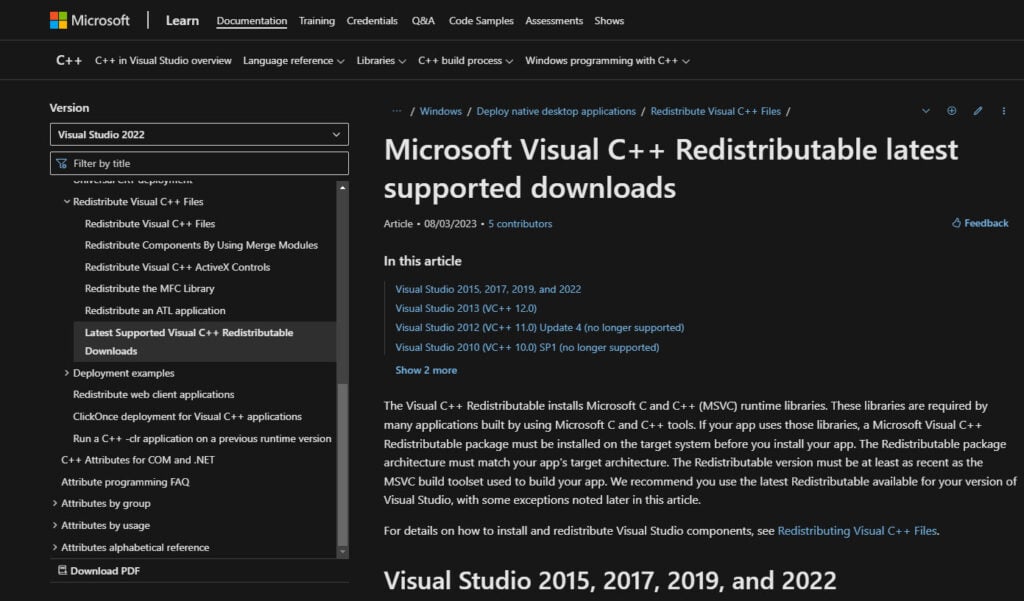Open the Credentials page
The height and width of the screenshot is (601, 1024).
(x=372, y=21)
